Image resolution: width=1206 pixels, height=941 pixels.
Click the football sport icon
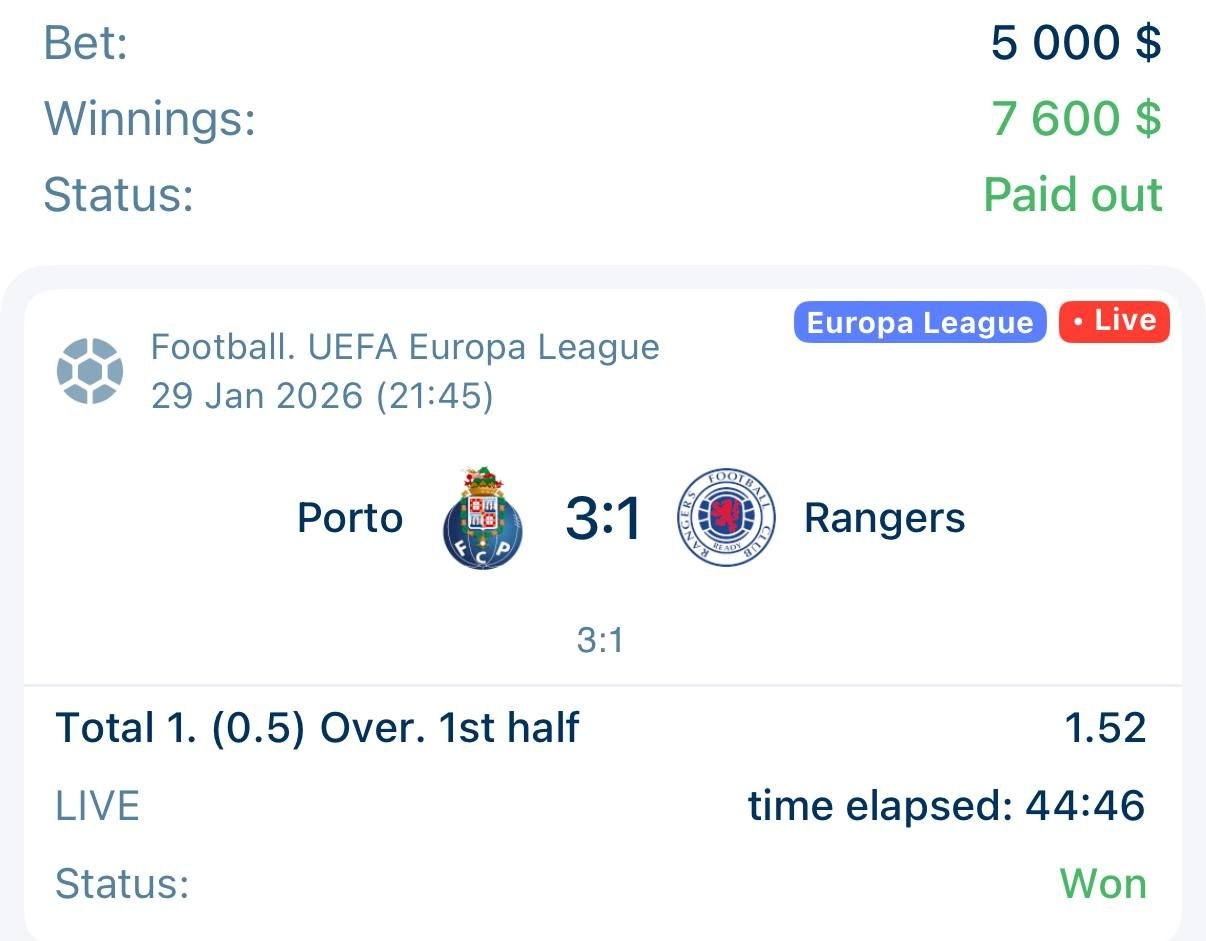click(x=90, y=371)
